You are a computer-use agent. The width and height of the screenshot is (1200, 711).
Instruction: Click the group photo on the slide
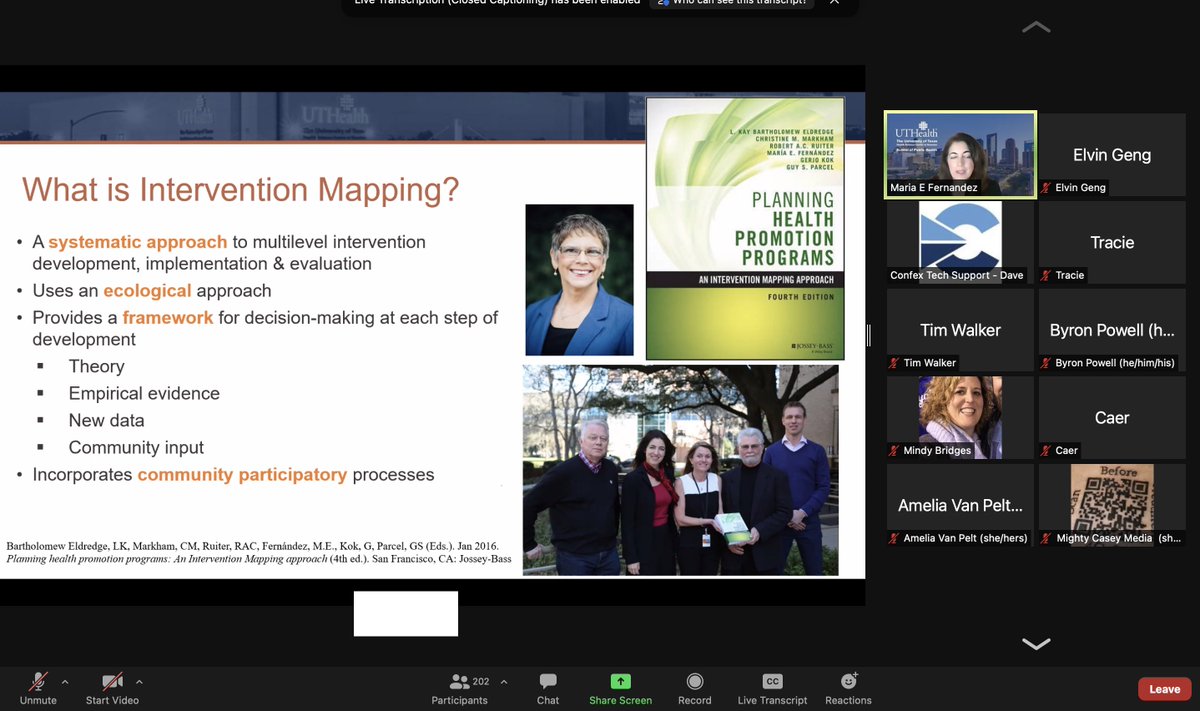click(x=681, y=470)
